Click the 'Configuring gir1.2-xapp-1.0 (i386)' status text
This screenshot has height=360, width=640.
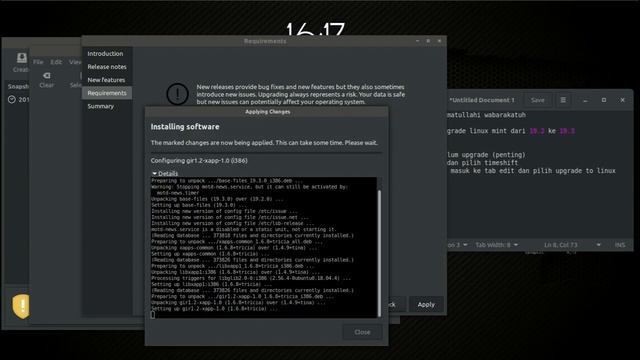(x=199, y=160)
